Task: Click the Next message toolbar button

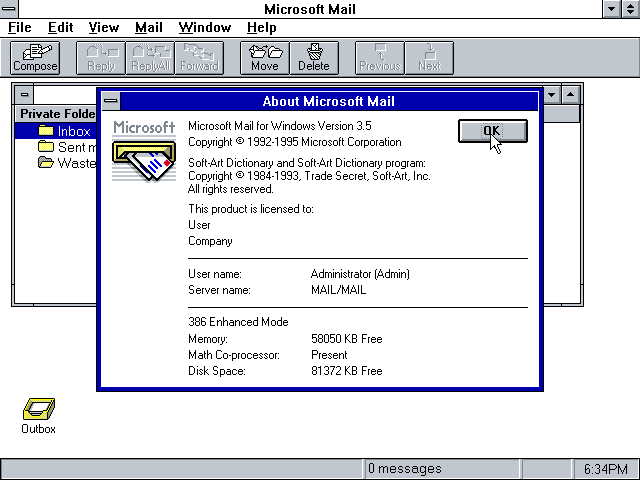Action: (x=429, y=58)
